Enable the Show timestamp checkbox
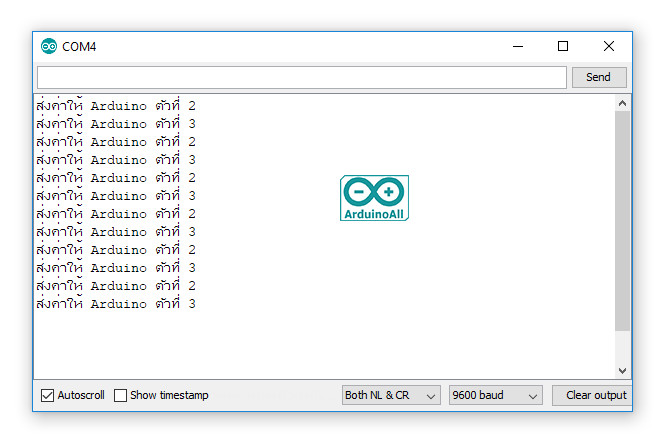Image resolution: width=669 pixels, height=441 pixels. point(120,395)
